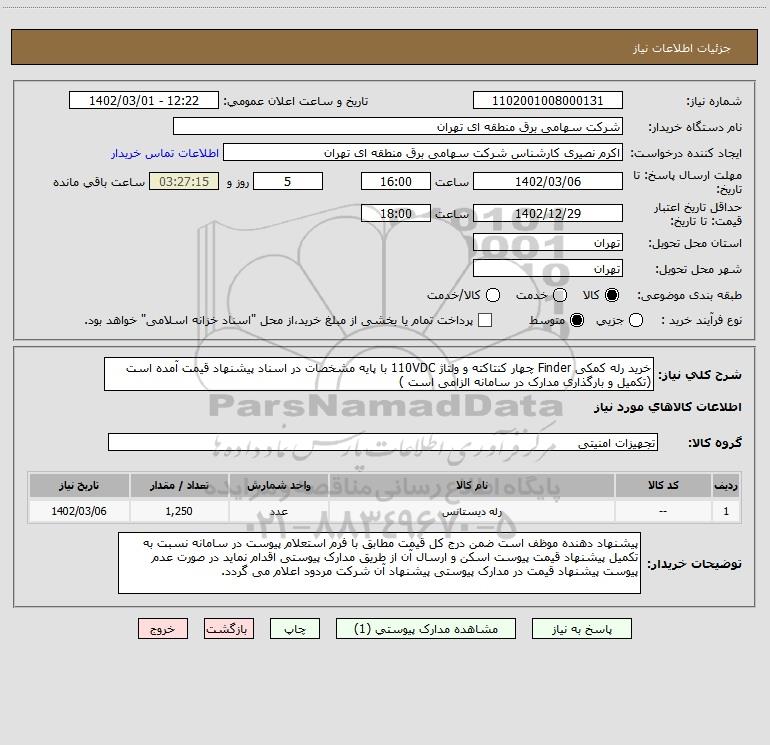Open مشاهده مدارک پیوستی (1) button
This screenshot has width=770, height=745.
[x=426, y=629]
